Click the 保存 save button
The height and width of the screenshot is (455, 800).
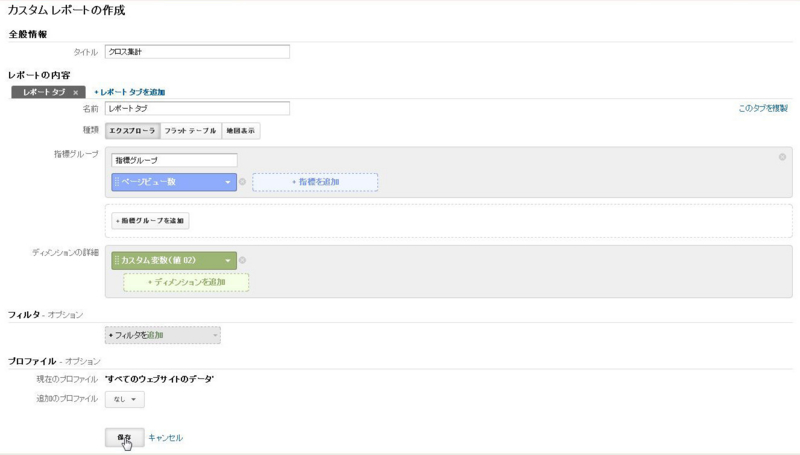(x=124, y=438)
